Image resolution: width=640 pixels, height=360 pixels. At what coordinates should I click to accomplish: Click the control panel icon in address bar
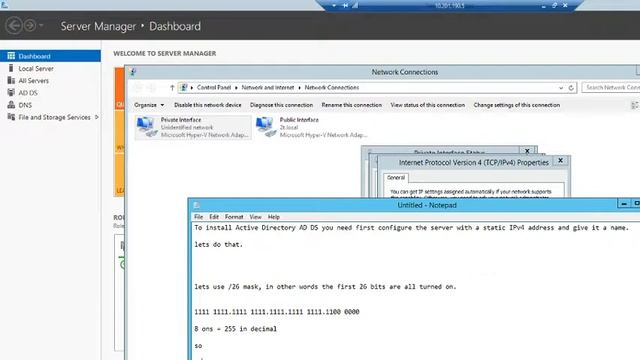[x=184, y=87]
